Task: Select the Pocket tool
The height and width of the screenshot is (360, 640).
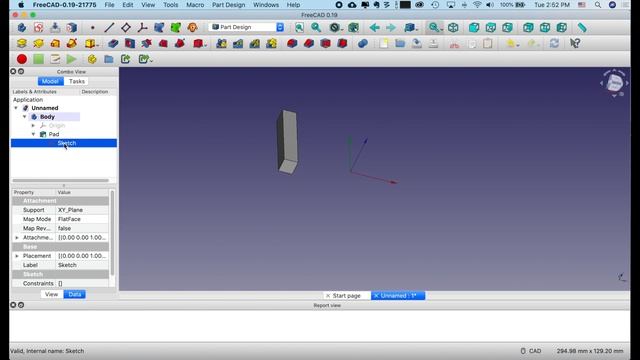Action: click(x=113, y=43)
